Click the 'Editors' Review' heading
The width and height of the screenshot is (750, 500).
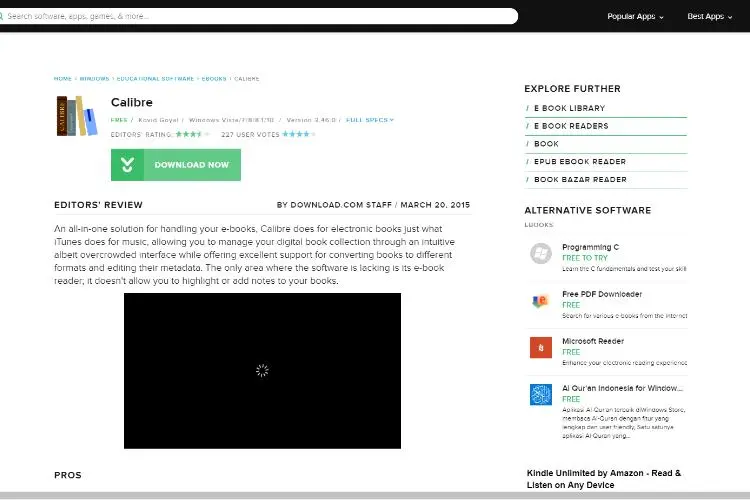click(98, 205)
